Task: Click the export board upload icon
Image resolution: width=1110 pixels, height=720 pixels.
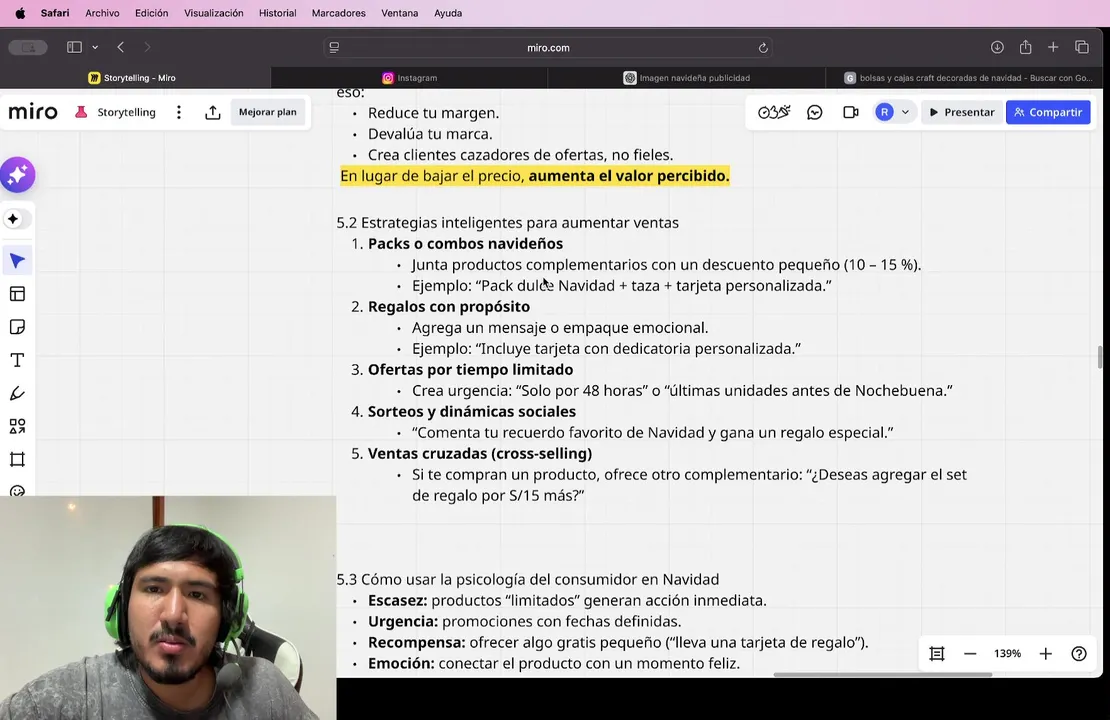Action: click(x=212, y=112)
